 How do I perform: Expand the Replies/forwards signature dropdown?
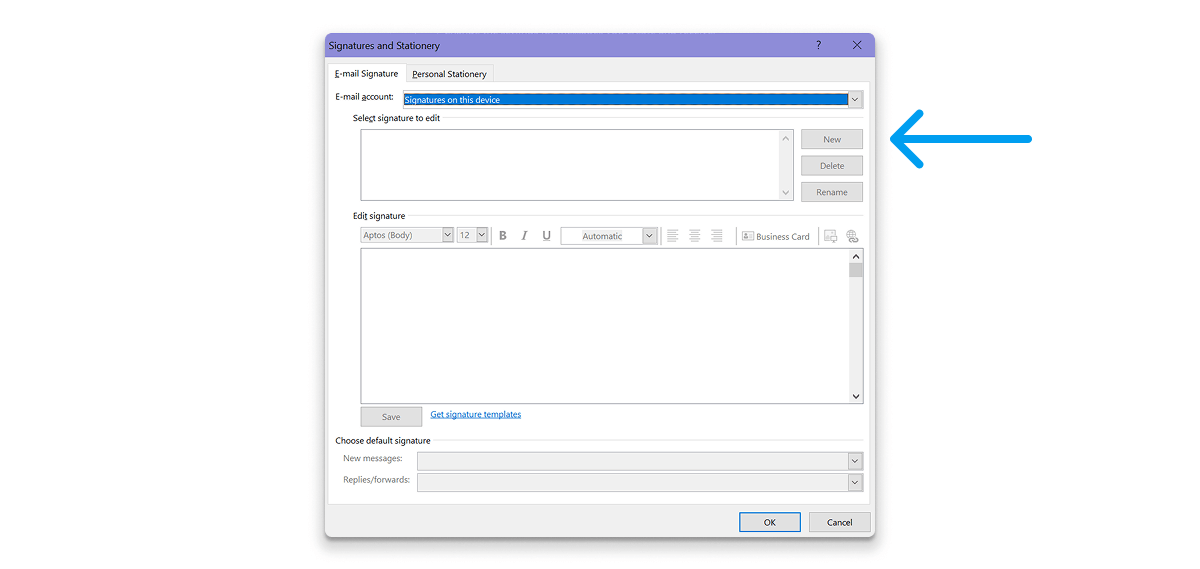tap(855, 482)
